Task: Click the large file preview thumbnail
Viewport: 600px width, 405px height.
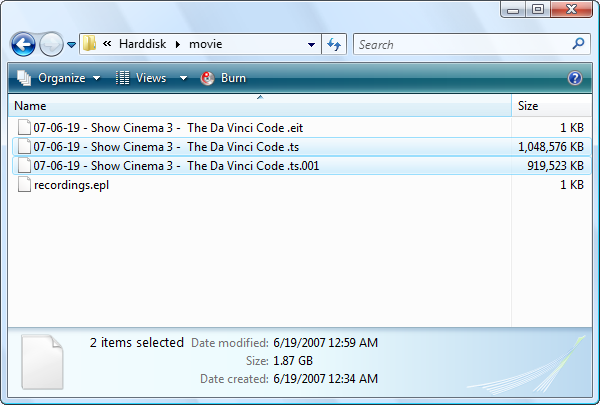Action: [x=42, y=362]
